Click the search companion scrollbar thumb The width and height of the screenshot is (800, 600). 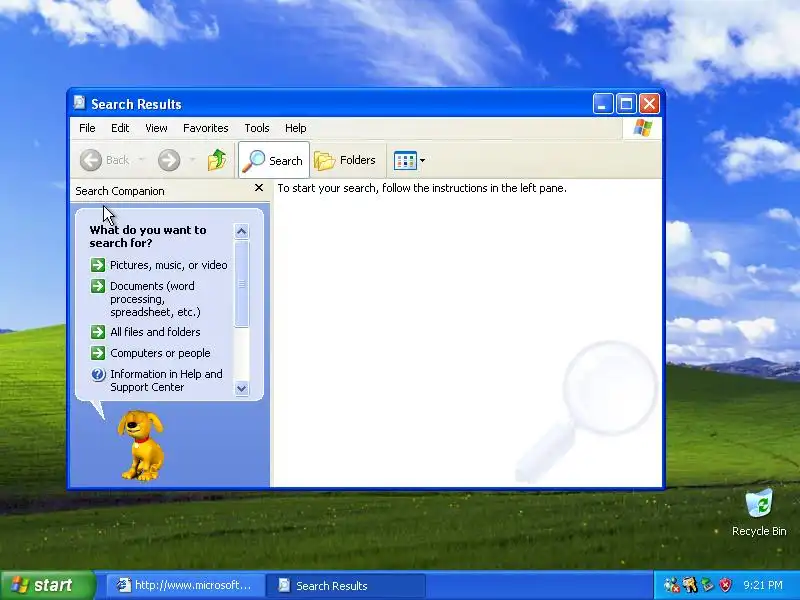[x=242, y=284]
